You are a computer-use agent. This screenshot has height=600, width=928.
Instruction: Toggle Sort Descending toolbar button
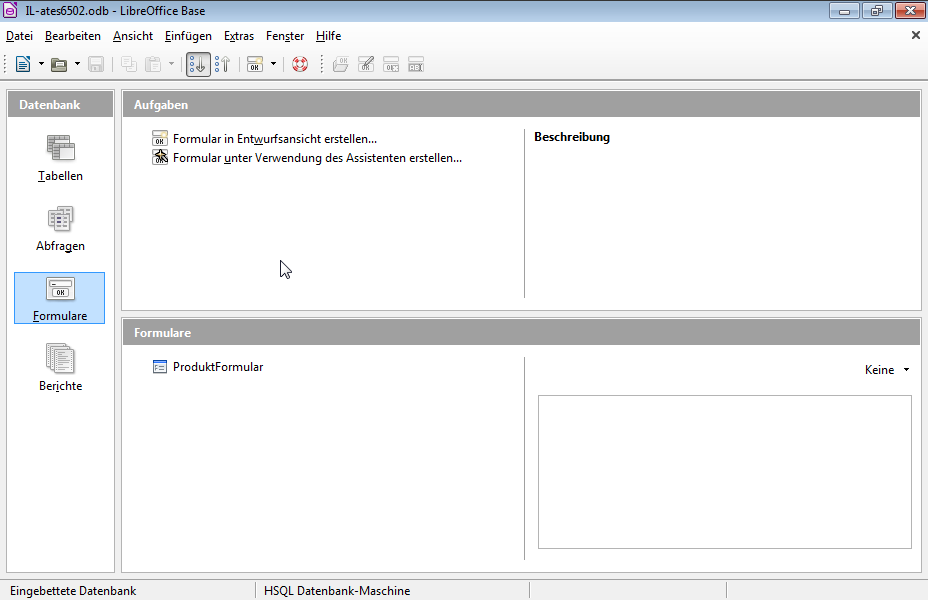point(223,64)
